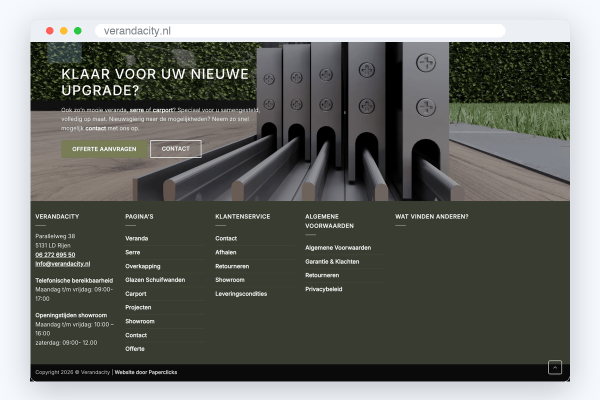Open Privacybeleid link
600x400 pixels.
324,289
